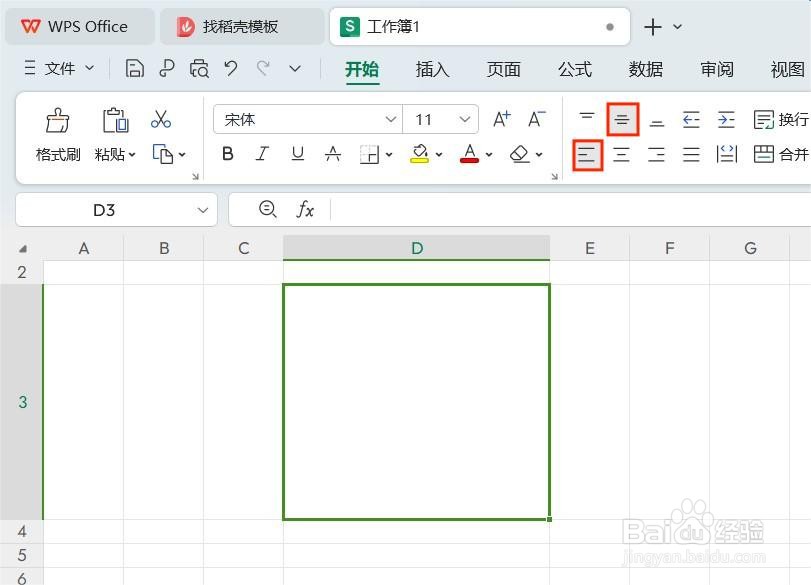Toggle center horizontal alignment
Viewport: 811px width, 585px height.
621,154
